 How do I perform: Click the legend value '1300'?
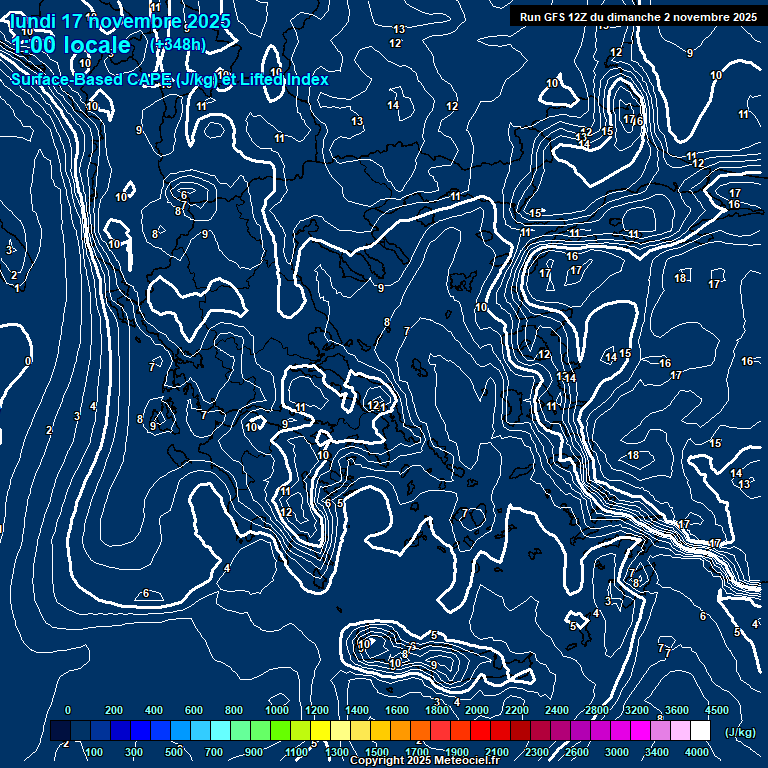click(x=337, y=752)
